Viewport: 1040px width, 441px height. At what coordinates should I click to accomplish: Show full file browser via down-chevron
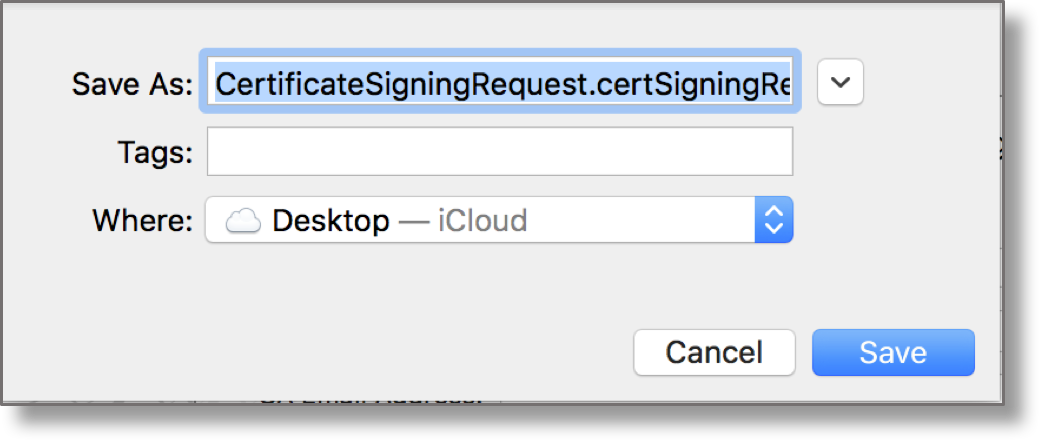pos(840,83)
